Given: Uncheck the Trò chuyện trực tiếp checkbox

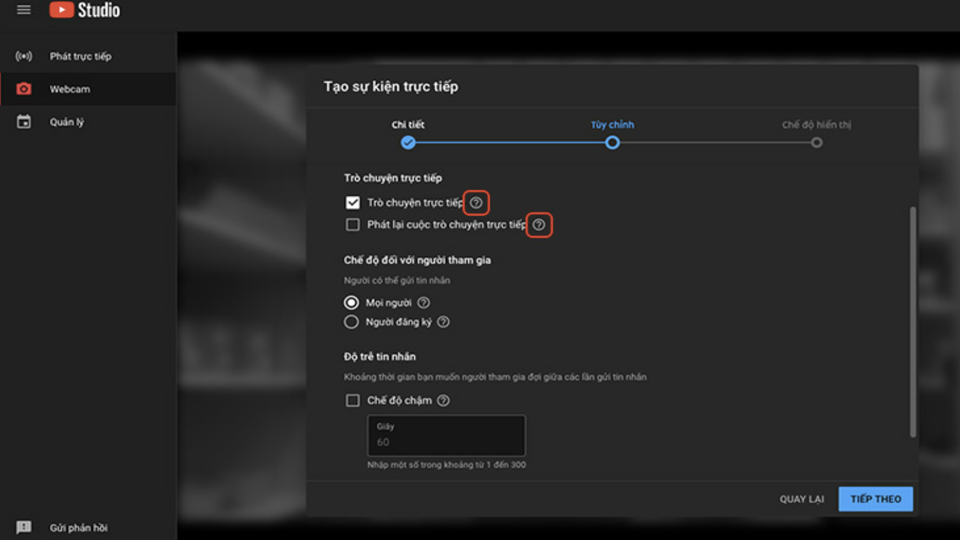Looking at the screenshot, I should tap(353, 203).
